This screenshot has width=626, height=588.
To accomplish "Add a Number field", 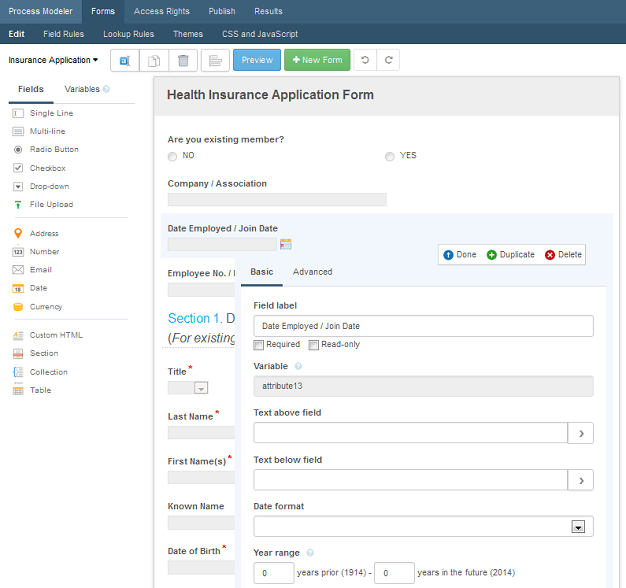I will pos(36,251).
